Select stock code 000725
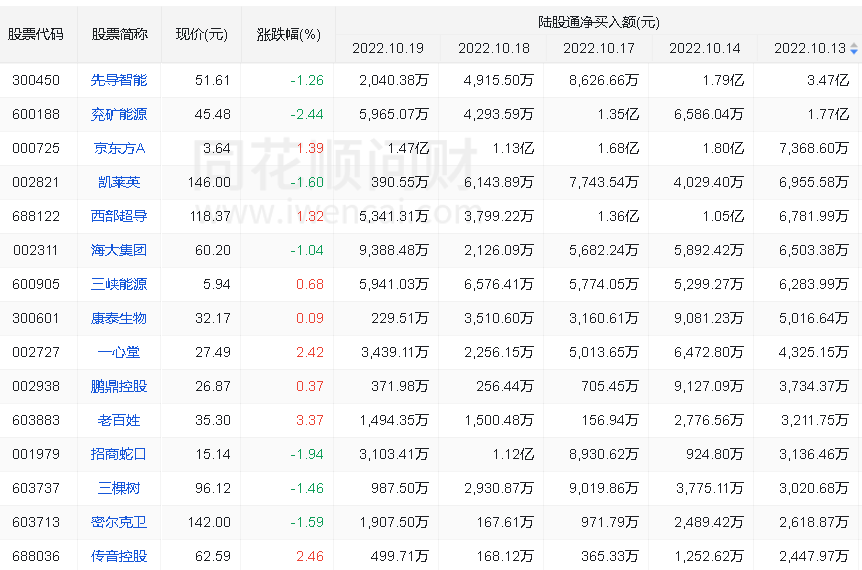 tap(36, 148)
